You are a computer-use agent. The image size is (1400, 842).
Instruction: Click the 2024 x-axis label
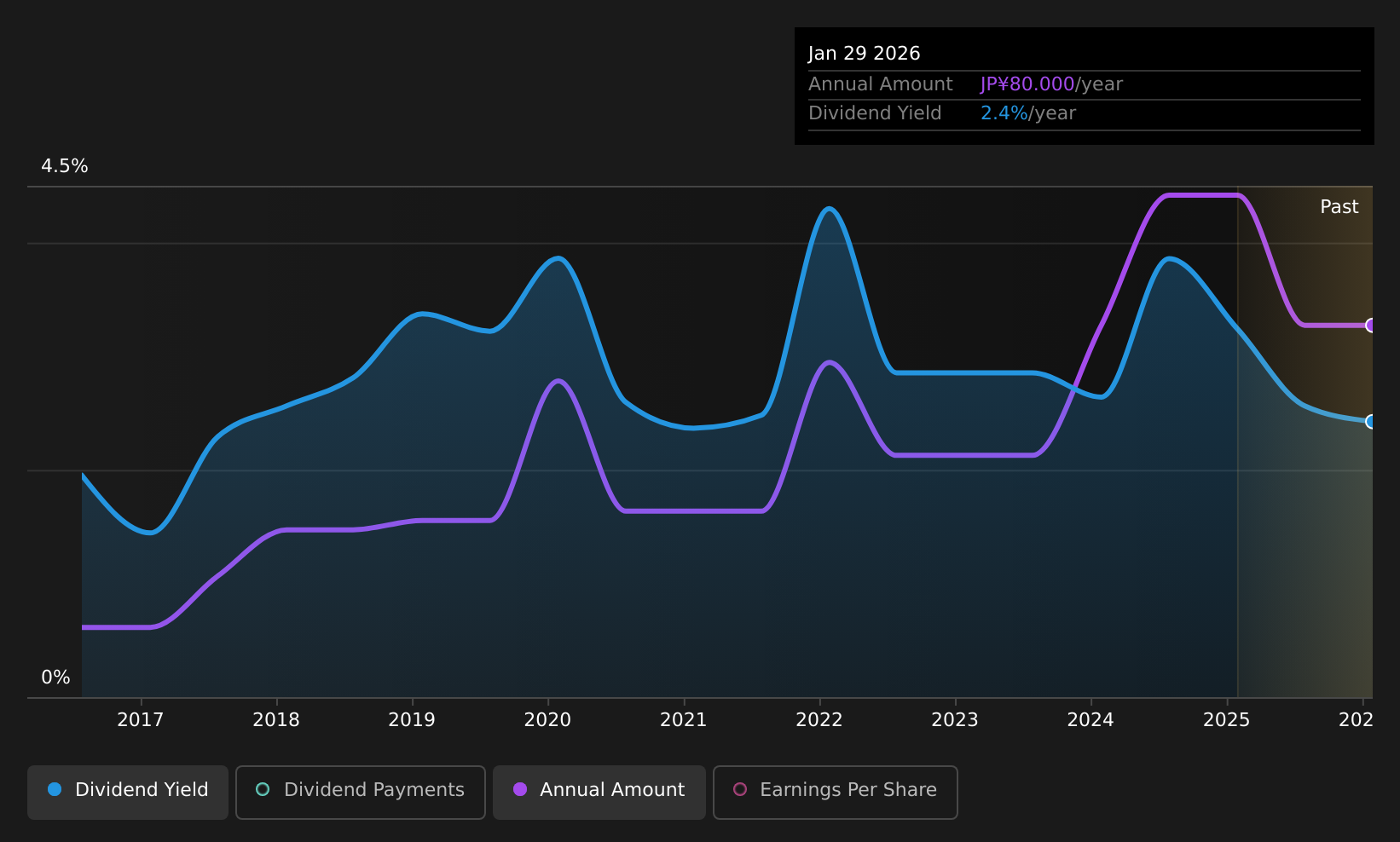tap(1090, 720)
